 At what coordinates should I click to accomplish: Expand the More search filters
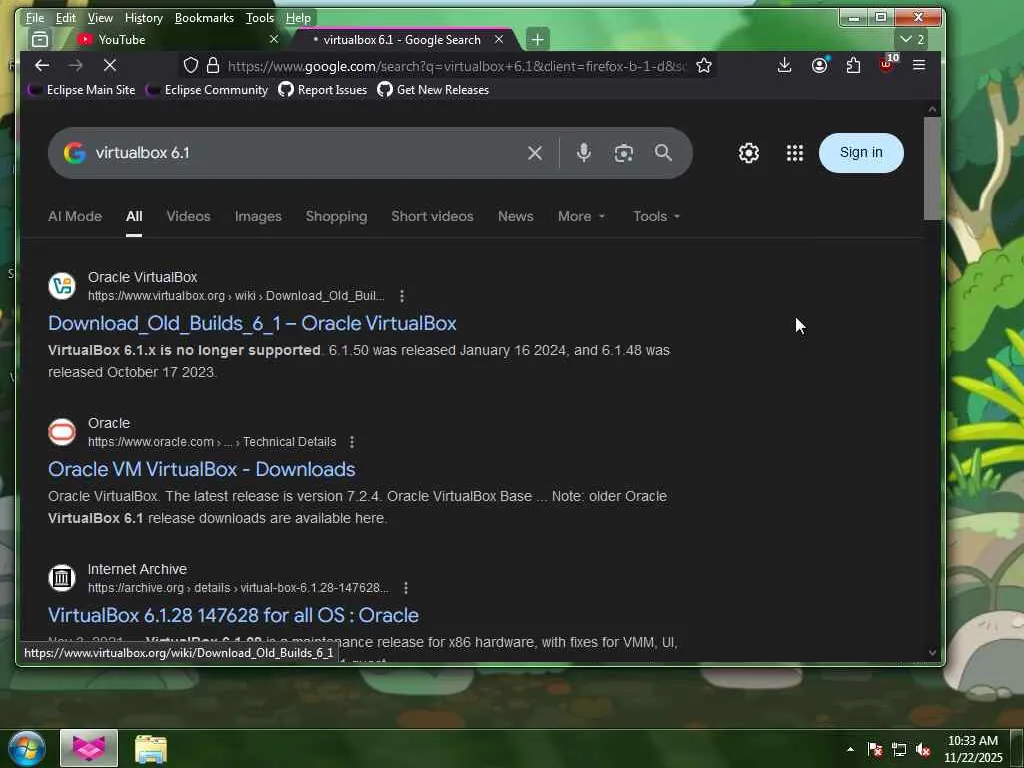[581, 216]
